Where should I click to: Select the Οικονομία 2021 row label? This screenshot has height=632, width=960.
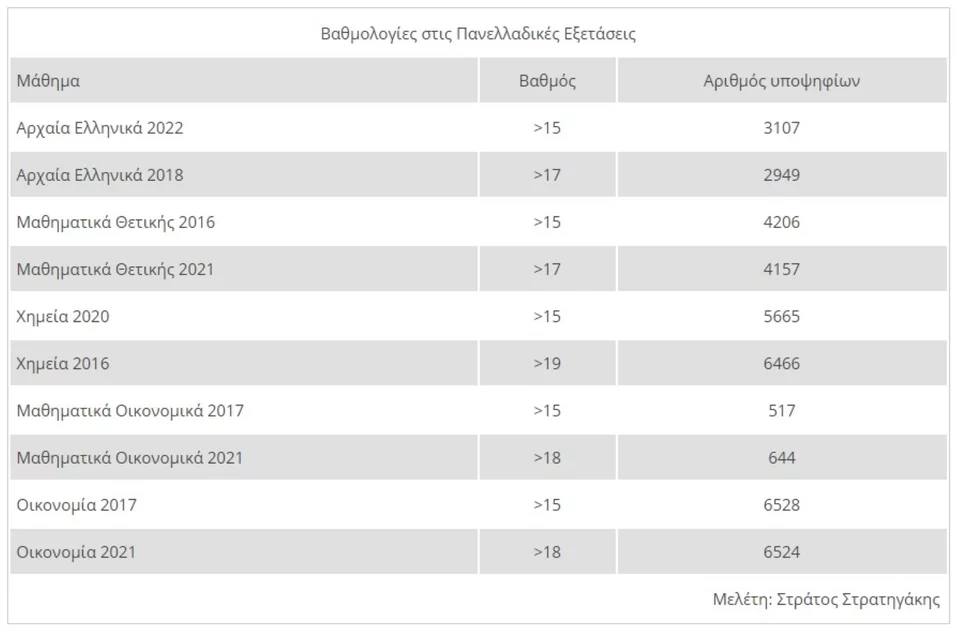77,551
